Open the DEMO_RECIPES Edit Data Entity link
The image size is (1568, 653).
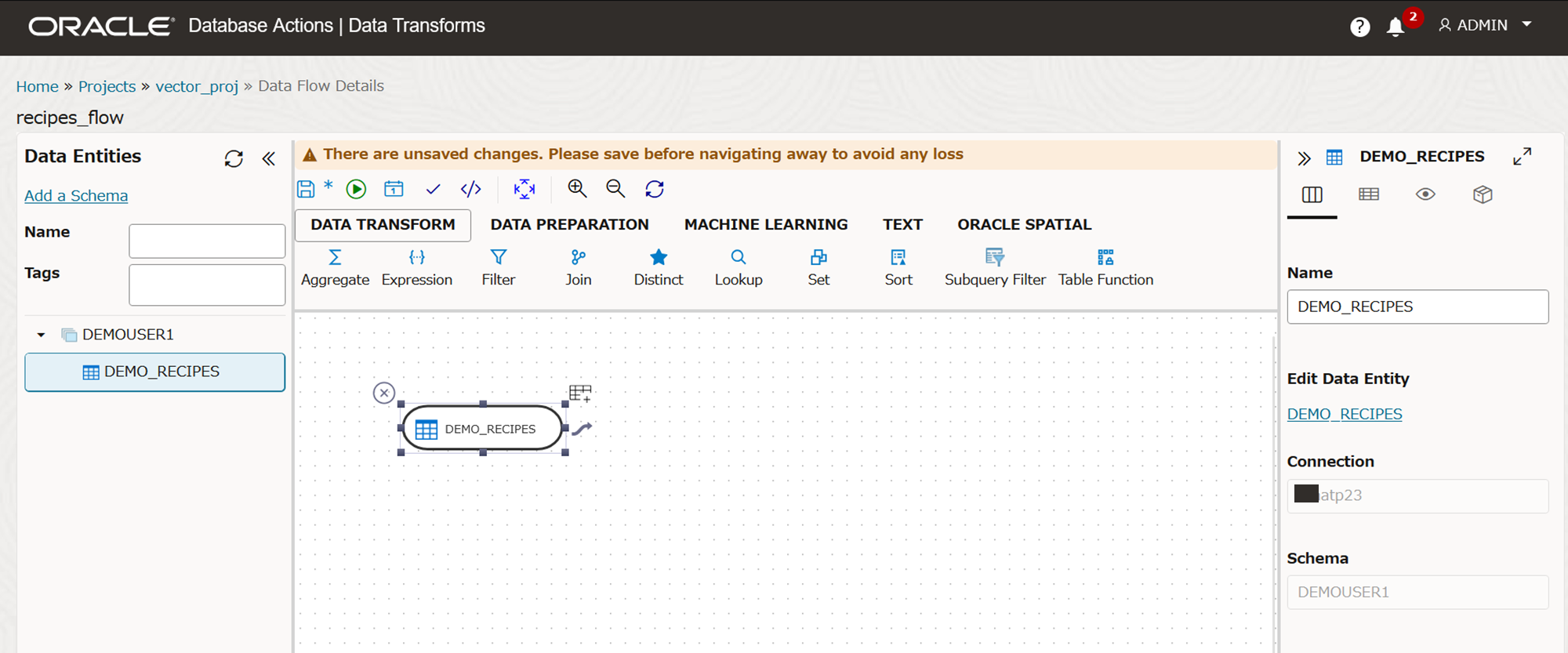click(1344, 414)
